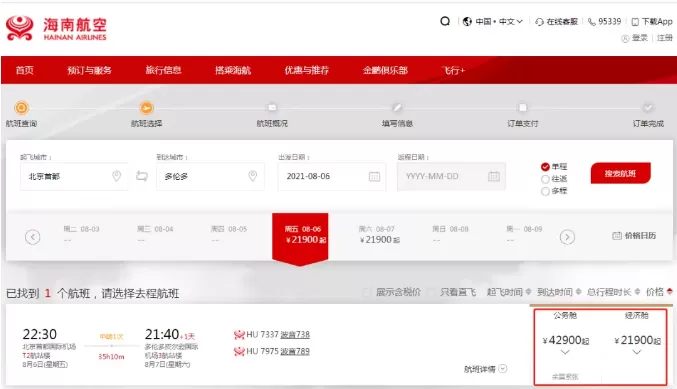Select the multi-city (多程) radio option
Screen dimensions: 677x389
pyautogui.click(x=545, y=191)
